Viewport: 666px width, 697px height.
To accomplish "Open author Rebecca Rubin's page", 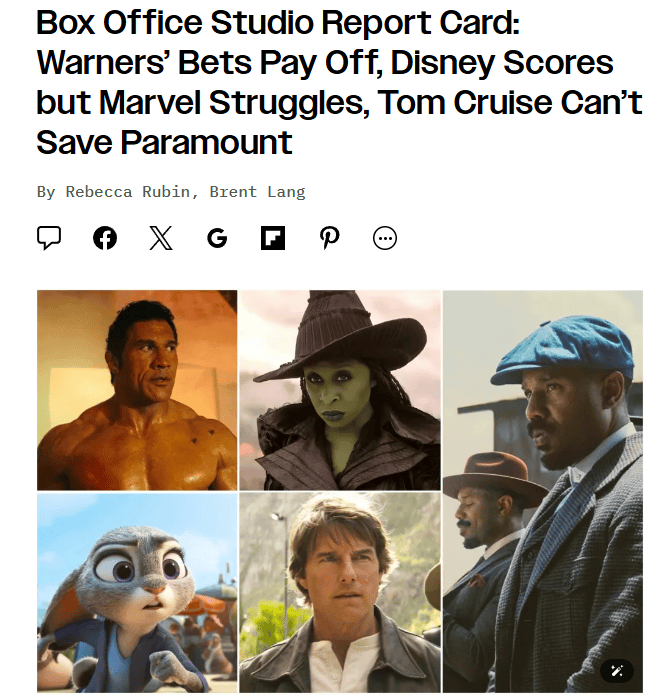I will pyautogui.click(x=128, y=192).
